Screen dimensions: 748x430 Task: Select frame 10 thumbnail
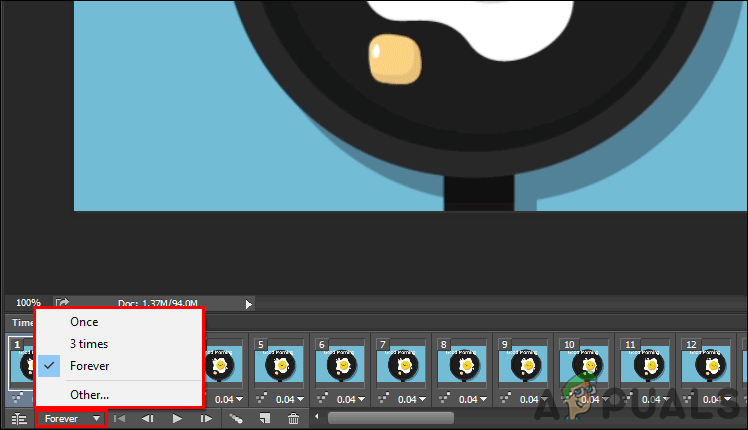pos(584,365)
